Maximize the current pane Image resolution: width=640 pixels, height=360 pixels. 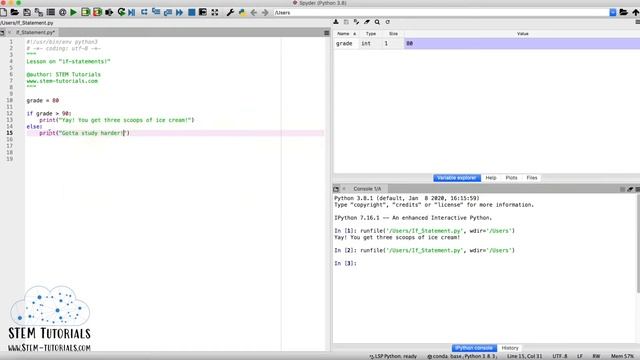pyautogui.click(x=203, y=13)
